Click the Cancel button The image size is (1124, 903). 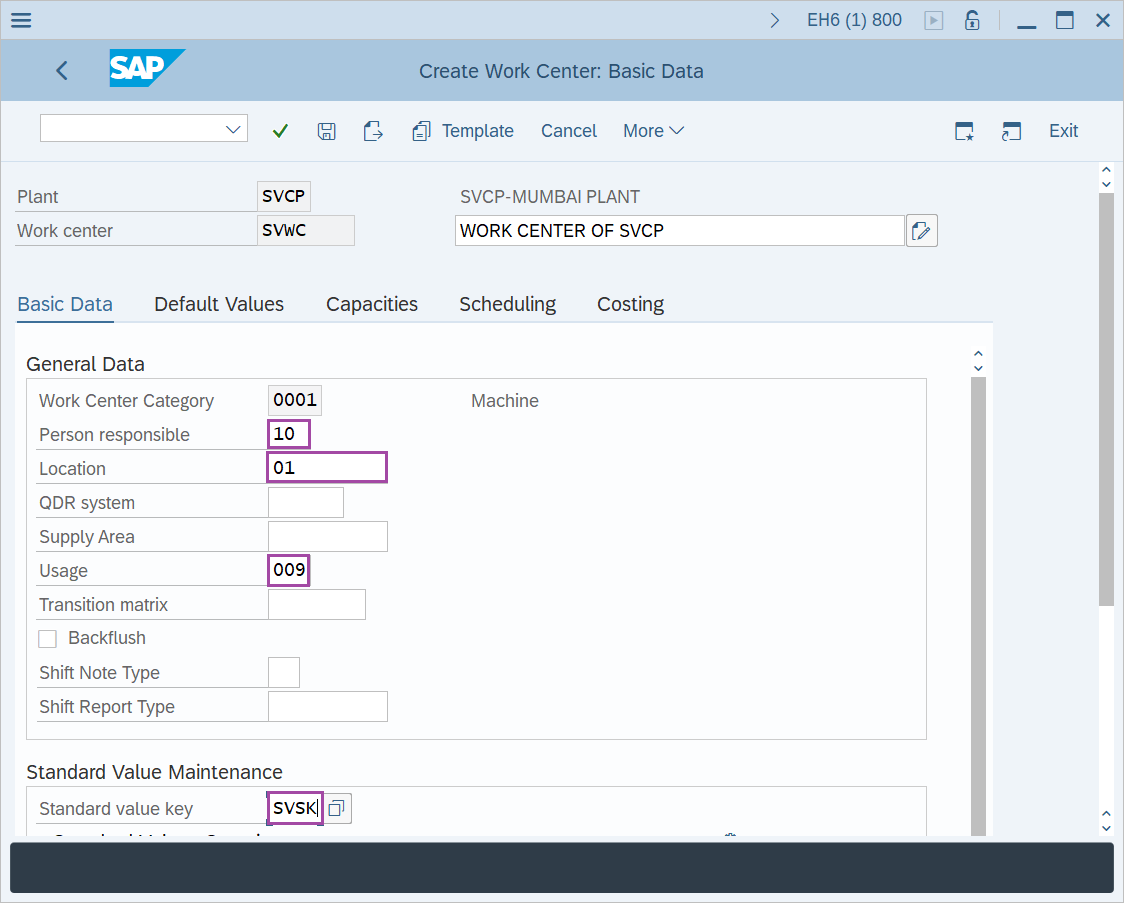[x=568, y=131]
